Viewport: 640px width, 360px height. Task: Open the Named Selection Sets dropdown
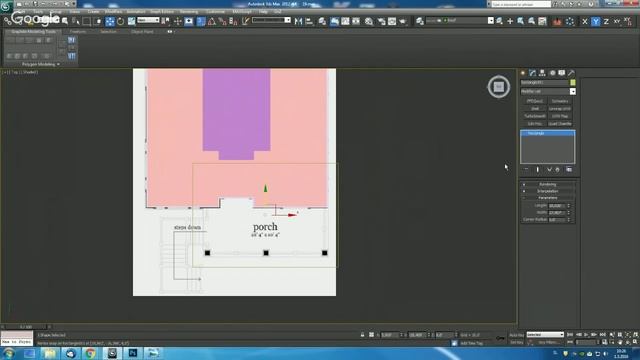[271, 20]
